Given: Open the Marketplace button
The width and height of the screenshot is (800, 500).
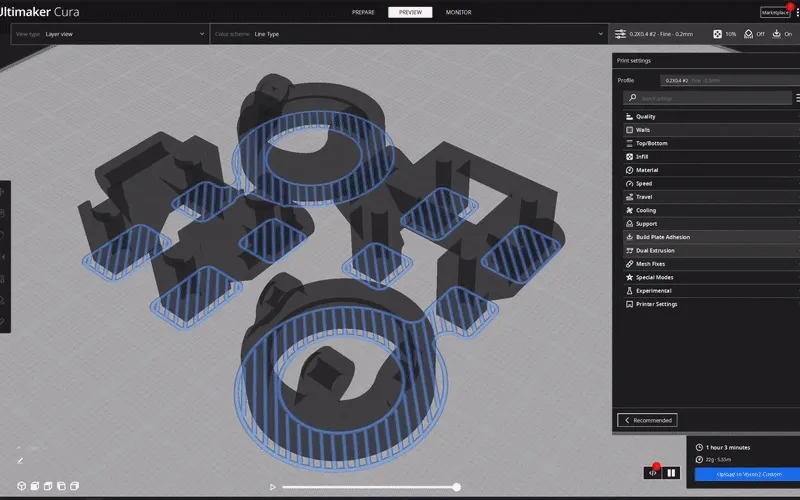Looking at the screenshot, I should pos(775,12).
